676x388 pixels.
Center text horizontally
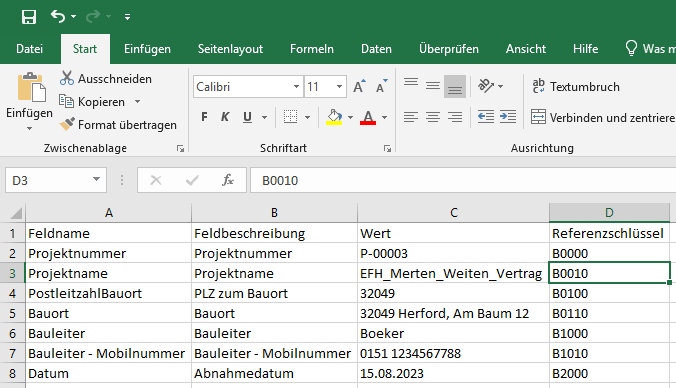click(433, 117)
